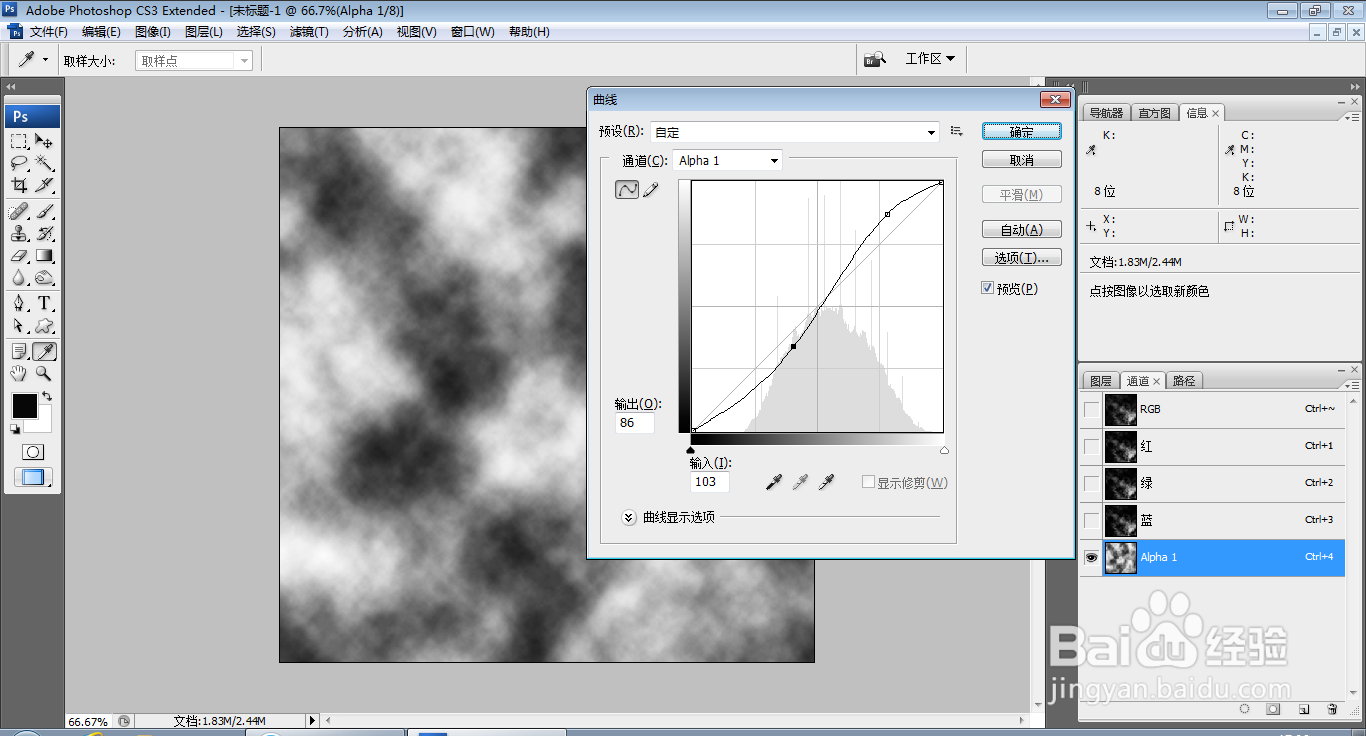Choose the pencil draw-curve mode

[651, 189]
